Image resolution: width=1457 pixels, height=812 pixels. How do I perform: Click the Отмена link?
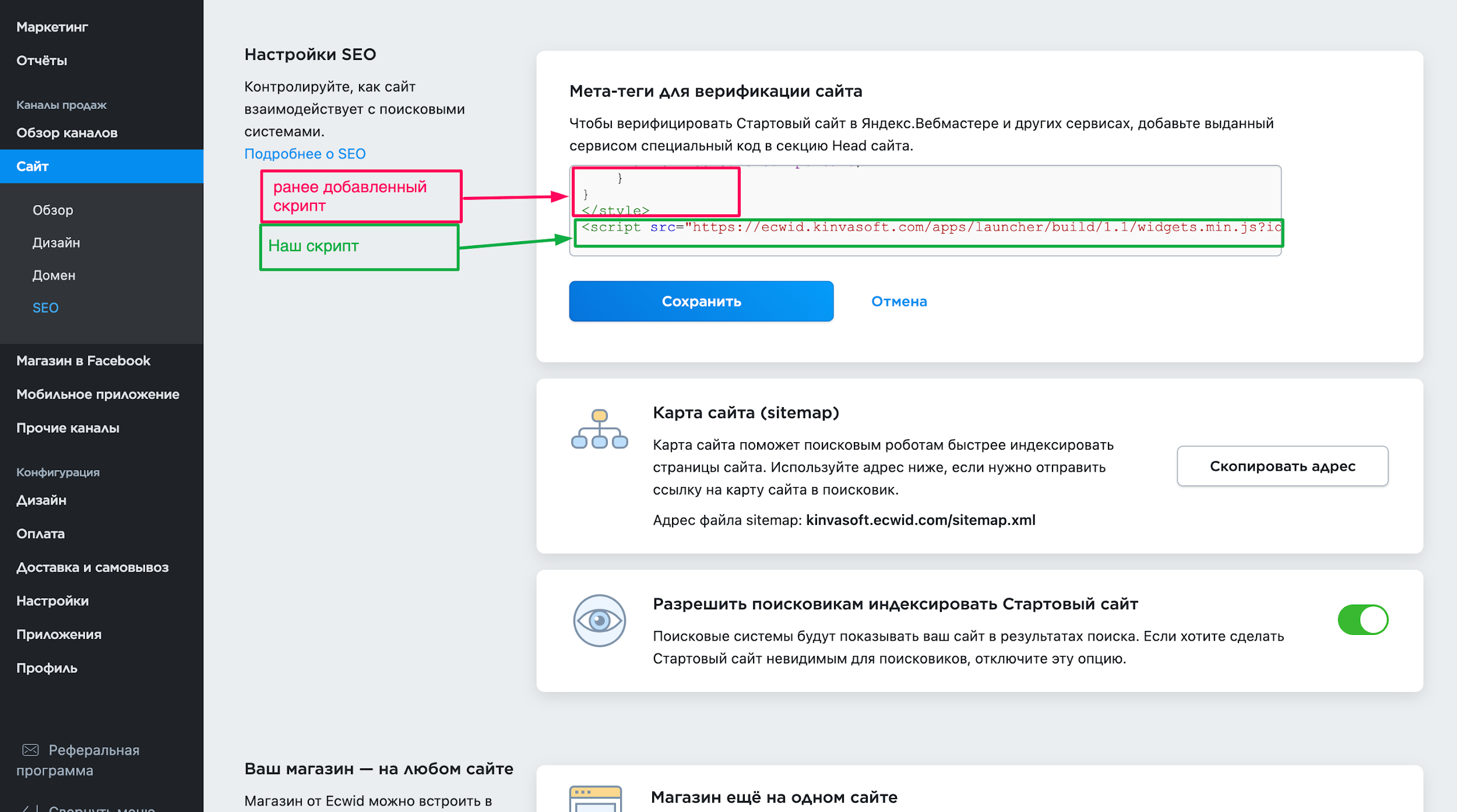click(x=898, y=301)
